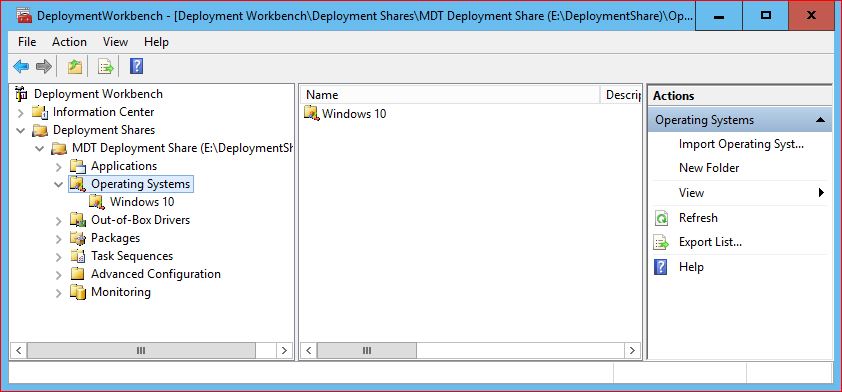The width and height of the screenshot is (842, 392).
Task: Click the View action label
Action: 691,193
